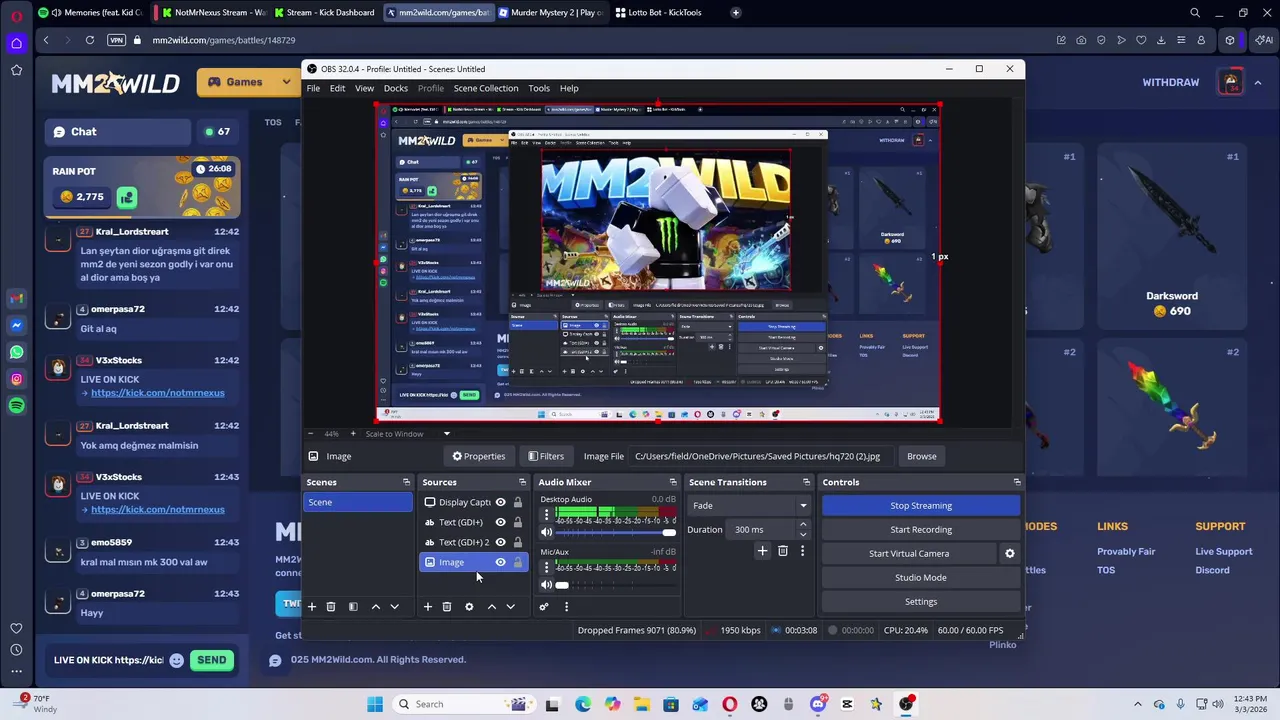Open emoji picker in chat box
The width and height of the screenshot is (1280, 720).
(x=177, y=660)
